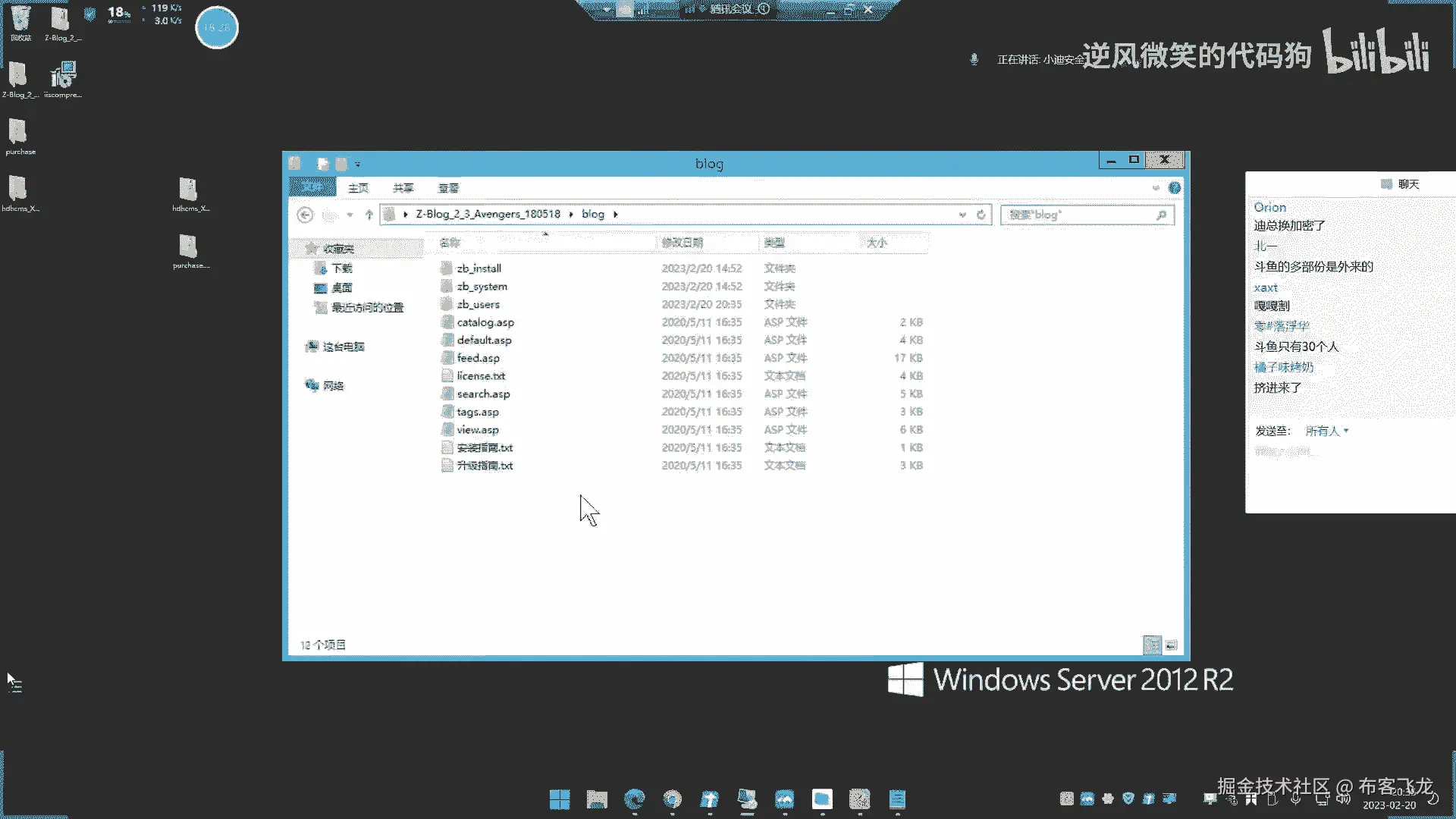Open the zb_install folder
1456x819 pixels.
(479, 268)
